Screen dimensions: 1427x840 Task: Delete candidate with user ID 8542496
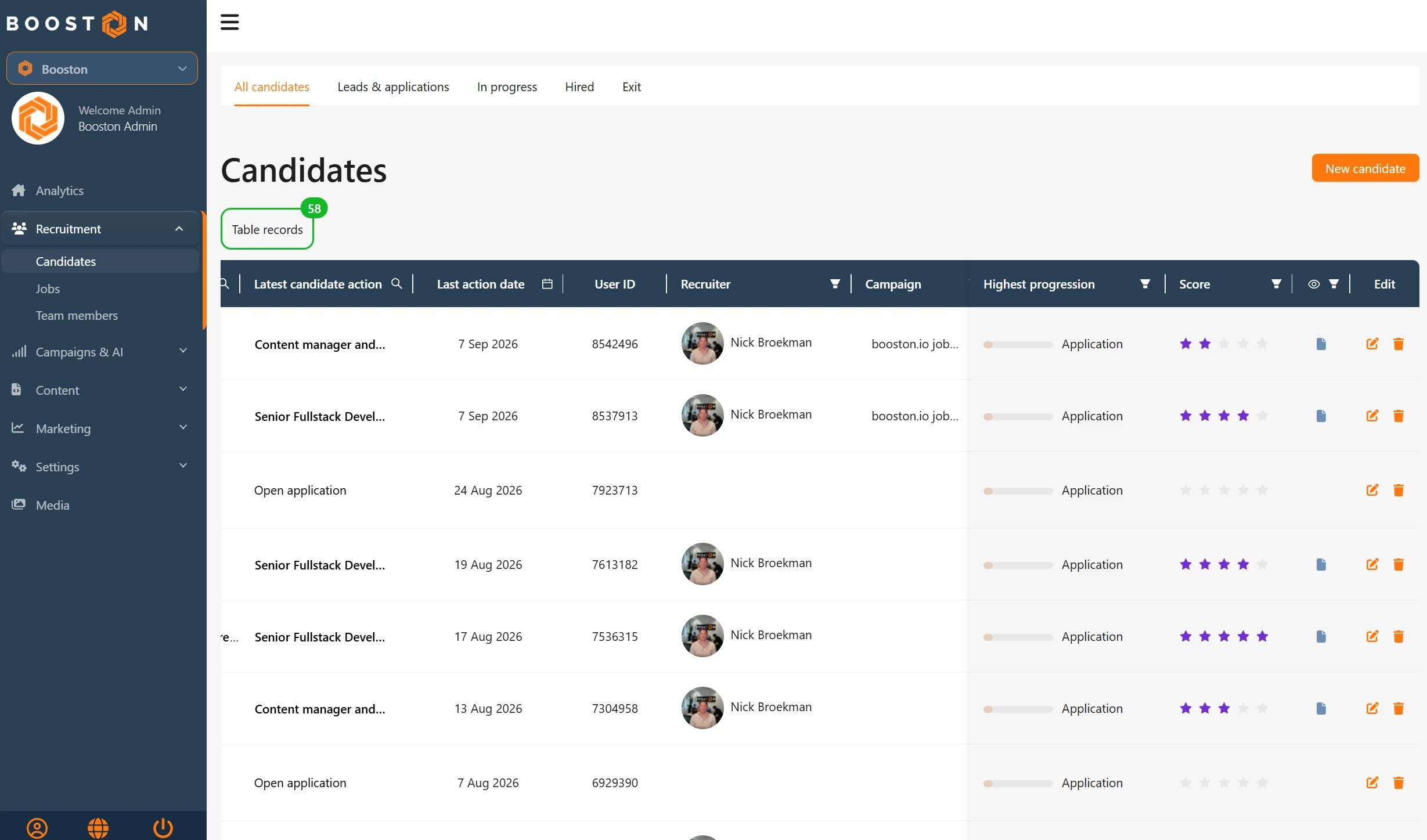pos(1399,344)
